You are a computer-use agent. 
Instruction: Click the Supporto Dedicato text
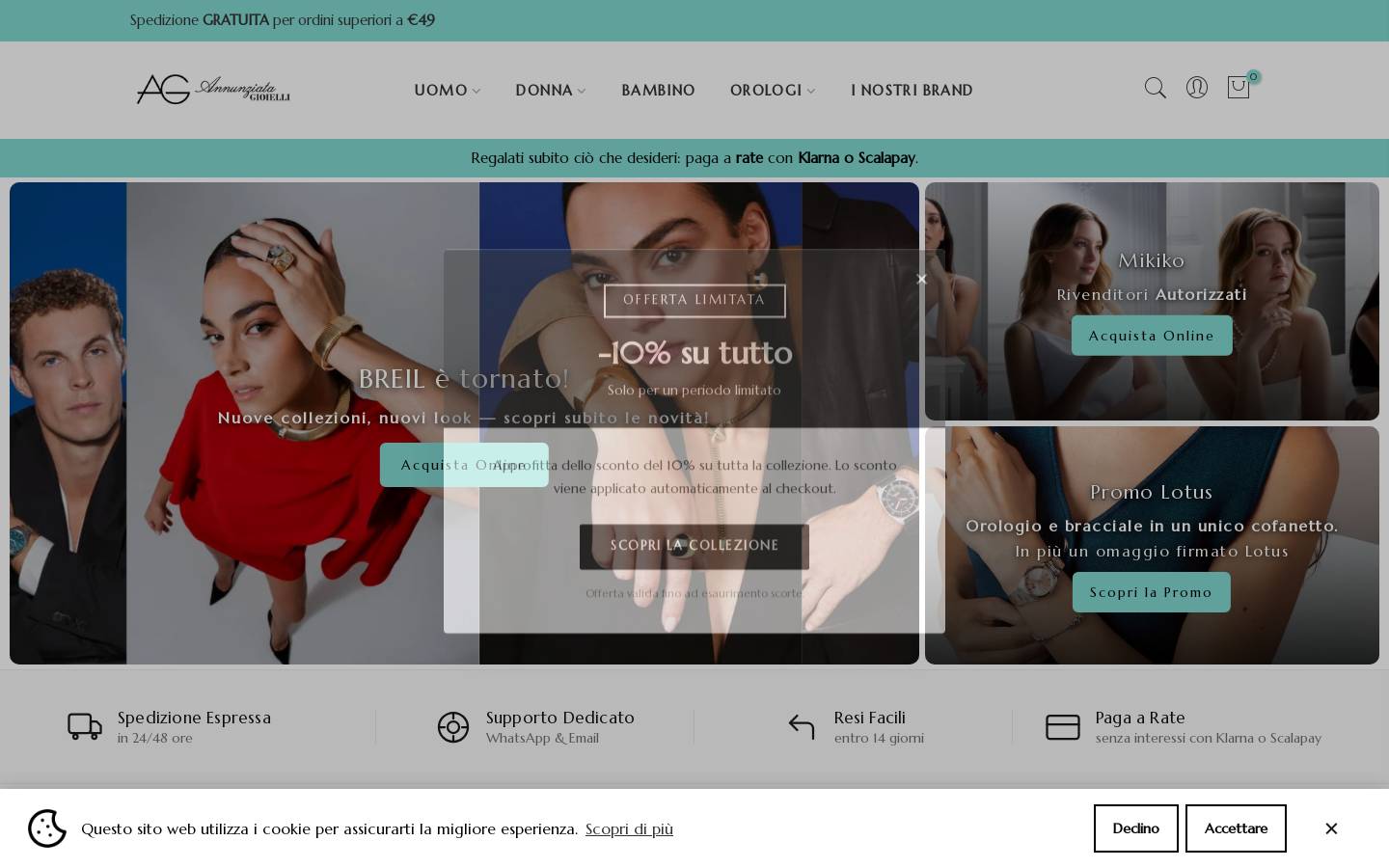click(x=560, y=718)
